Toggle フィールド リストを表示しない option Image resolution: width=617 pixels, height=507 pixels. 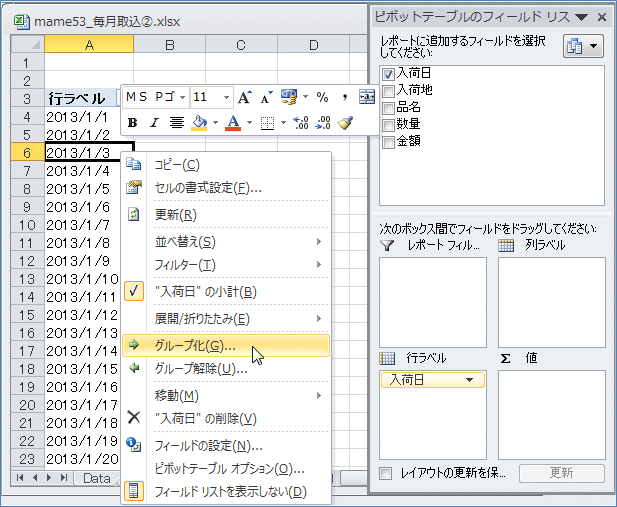[226, 492]
